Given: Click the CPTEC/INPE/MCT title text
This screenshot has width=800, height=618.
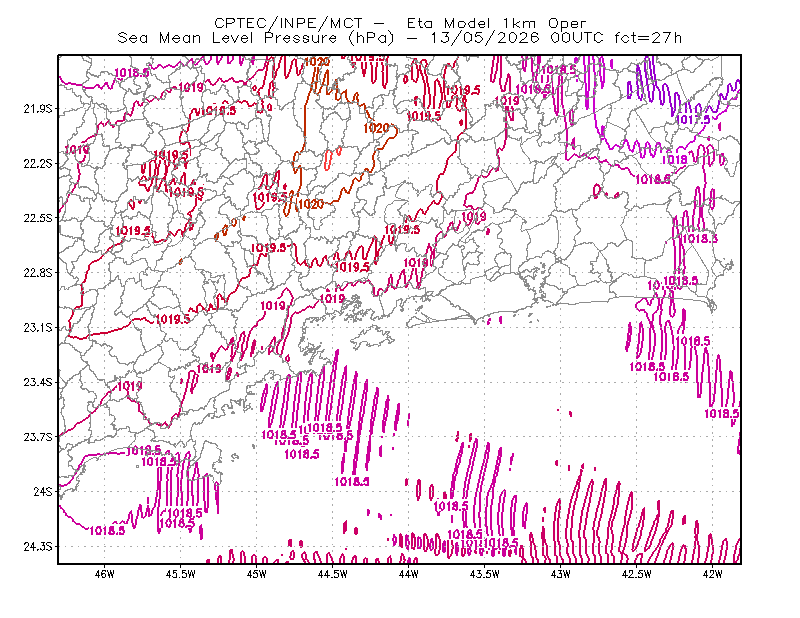Looking at the screenshot, I should pos(288,23).
